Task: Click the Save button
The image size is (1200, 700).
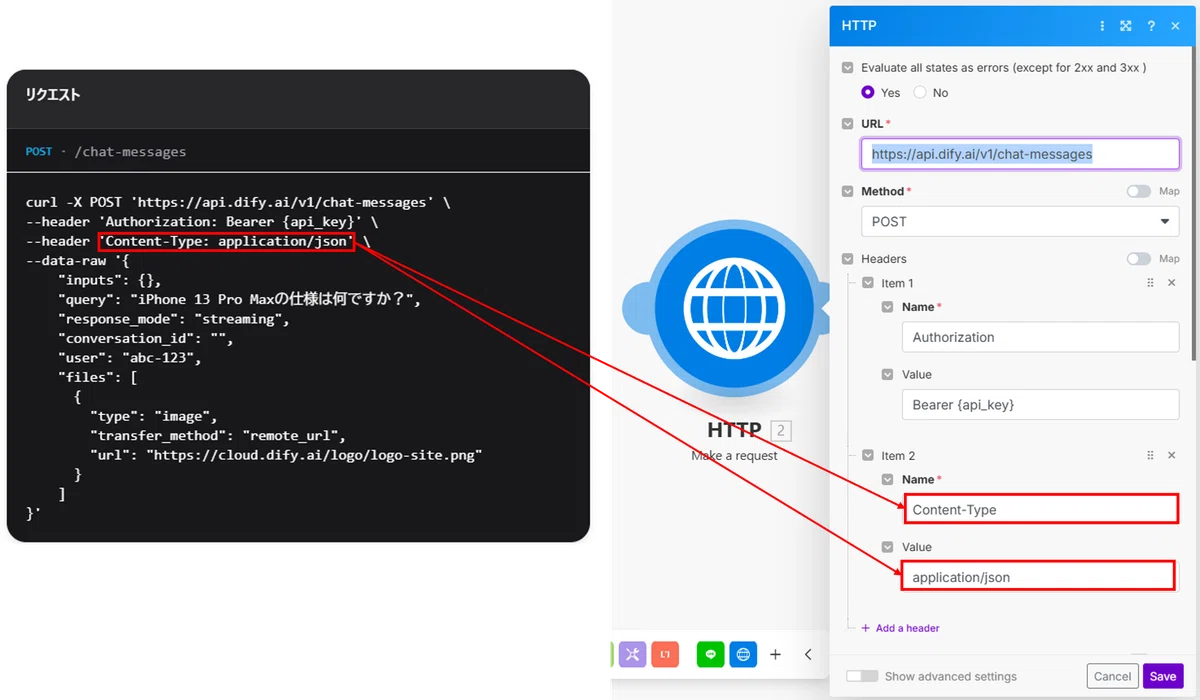Action: point(1163,676)
